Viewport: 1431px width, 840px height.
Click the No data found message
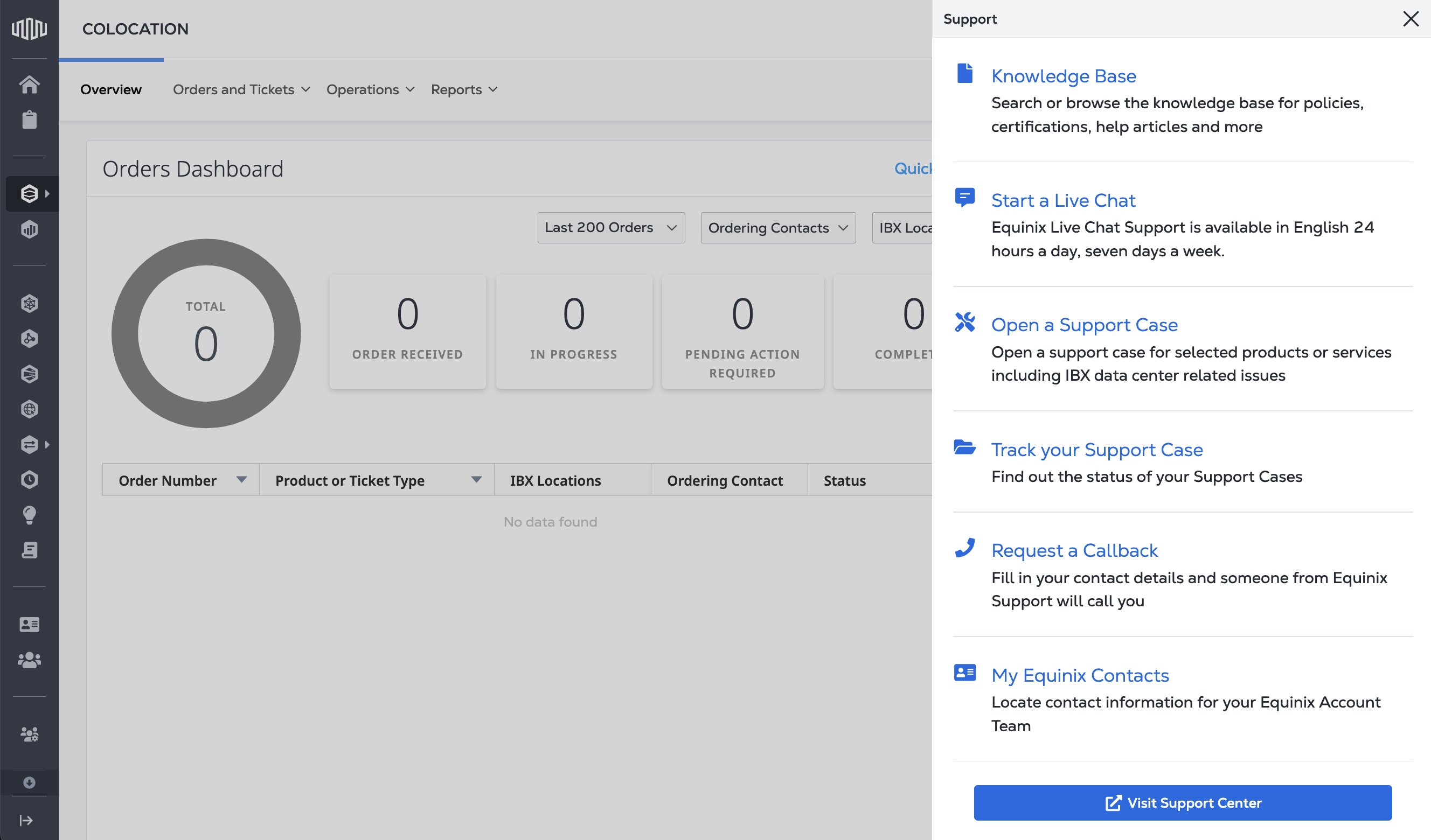(550, 522)
